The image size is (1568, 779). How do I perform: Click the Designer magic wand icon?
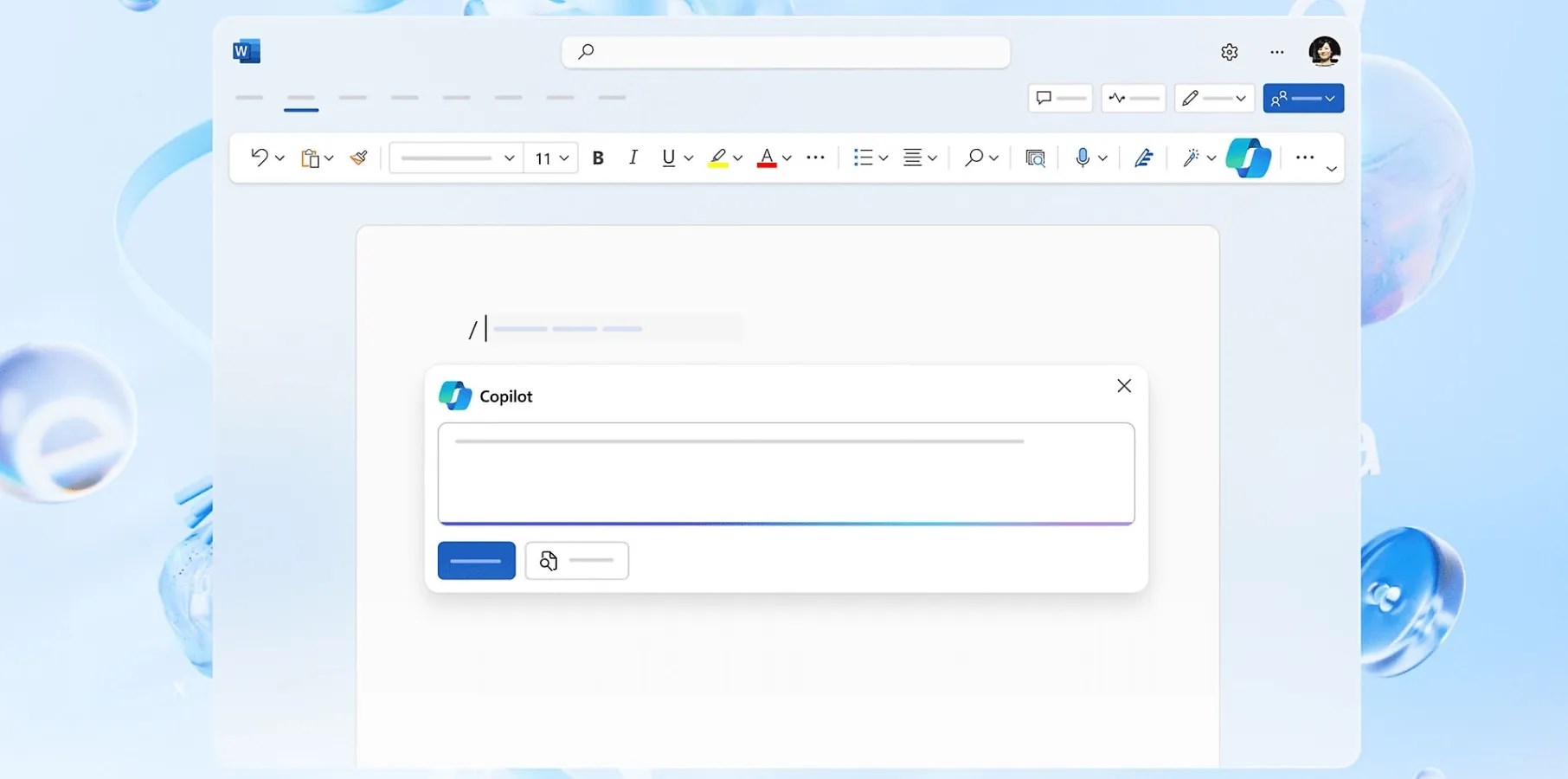(x=1191, y=158)
